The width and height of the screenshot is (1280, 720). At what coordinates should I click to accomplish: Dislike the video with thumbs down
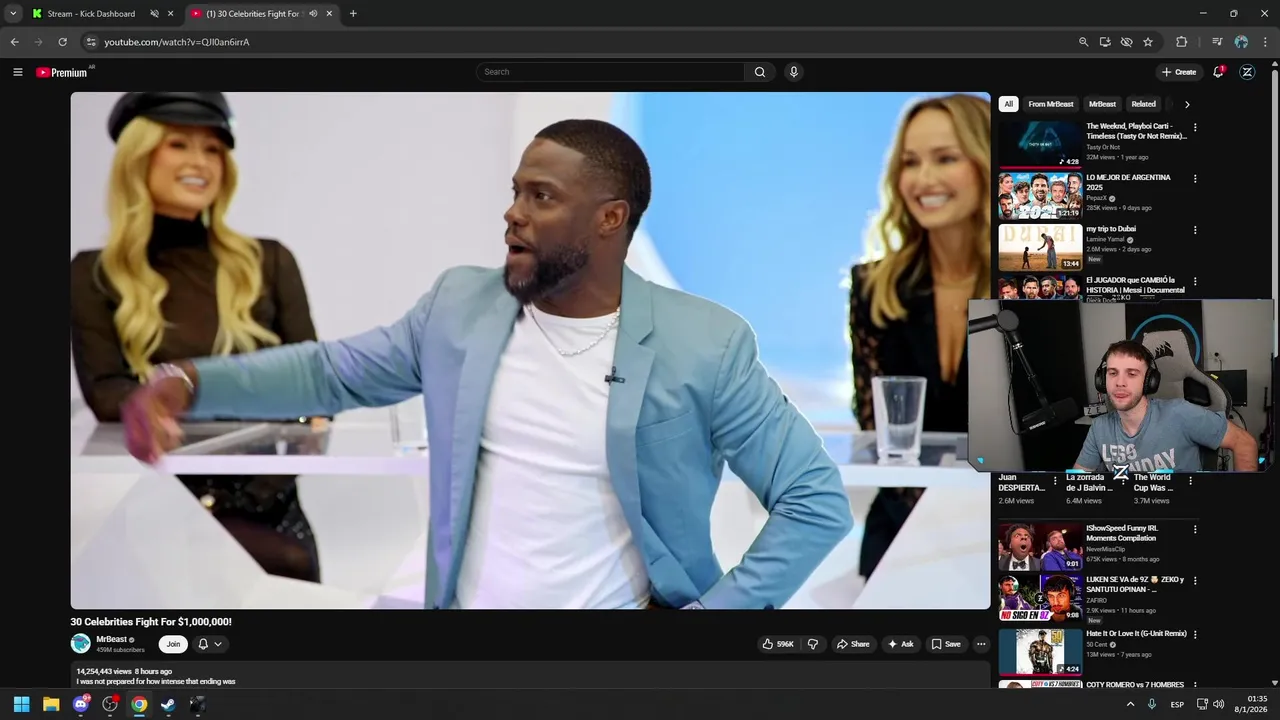point(813,644)
